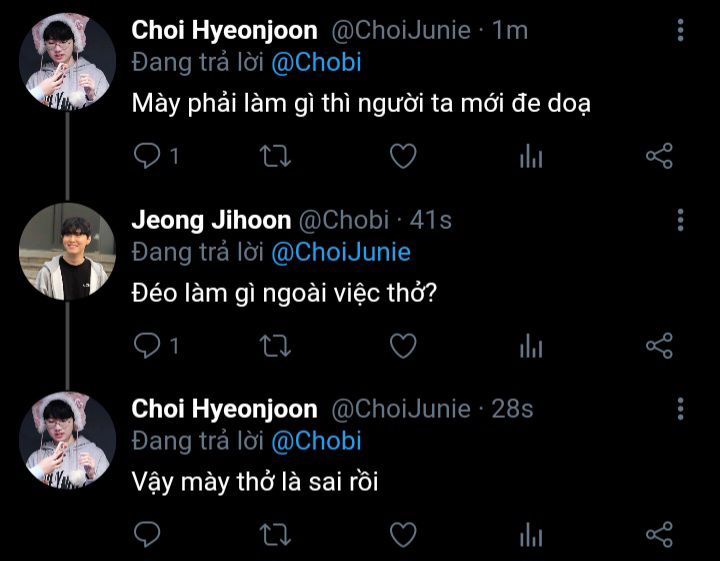Open Choi Hyeonjoon's profile name in the last tweet
Image resolution: width=720 pixels, height=561 pixels.
pos(224,409)
